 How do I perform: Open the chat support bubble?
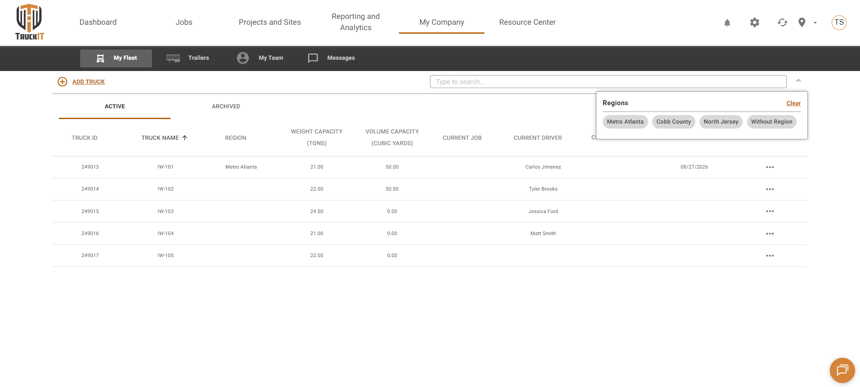(842, 370)
